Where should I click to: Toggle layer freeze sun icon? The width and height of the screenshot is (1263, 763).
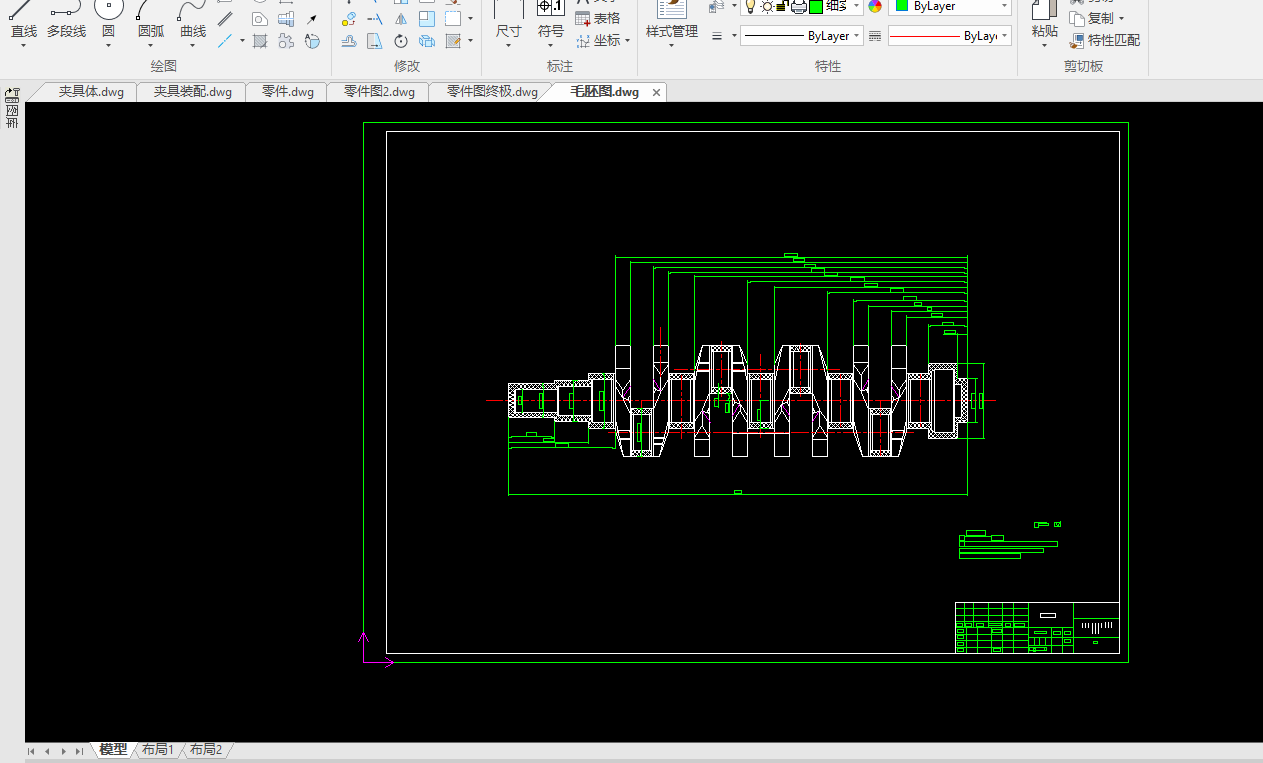(766, 7)
